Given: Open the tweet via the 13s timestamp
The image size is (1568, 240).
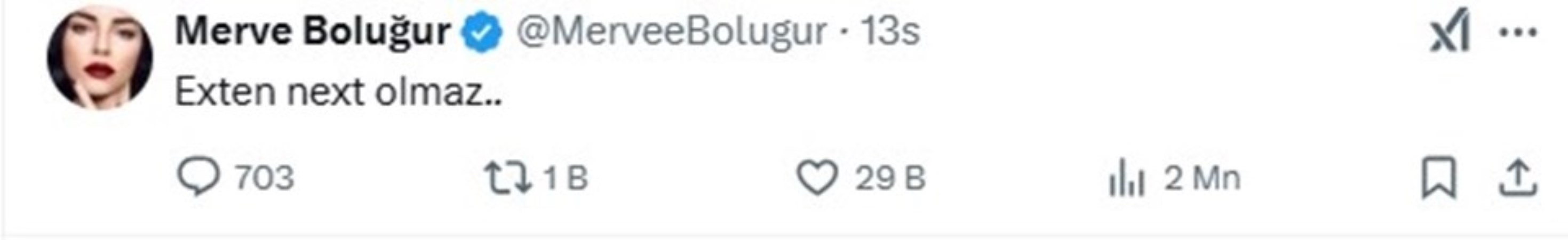Looking at the screenshot, I should pos(889,31).
